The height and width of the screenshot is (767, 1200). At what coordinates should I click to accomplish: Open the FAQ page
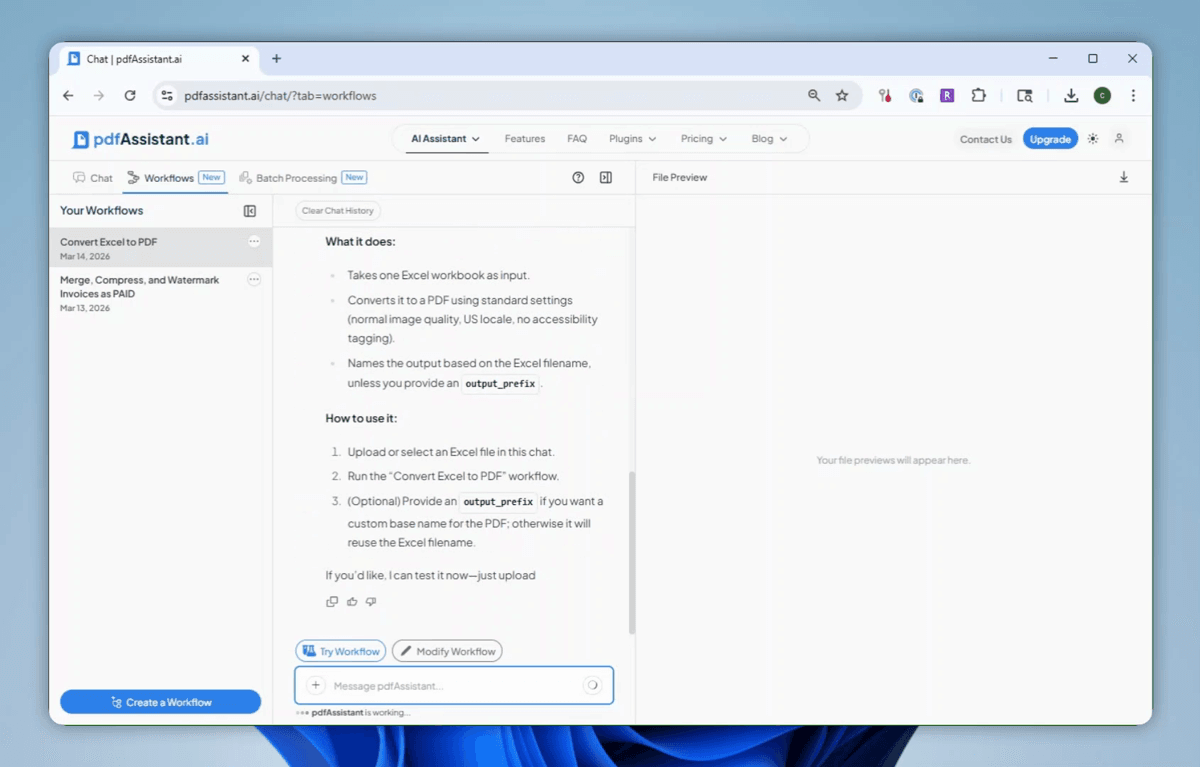[577, 139]
